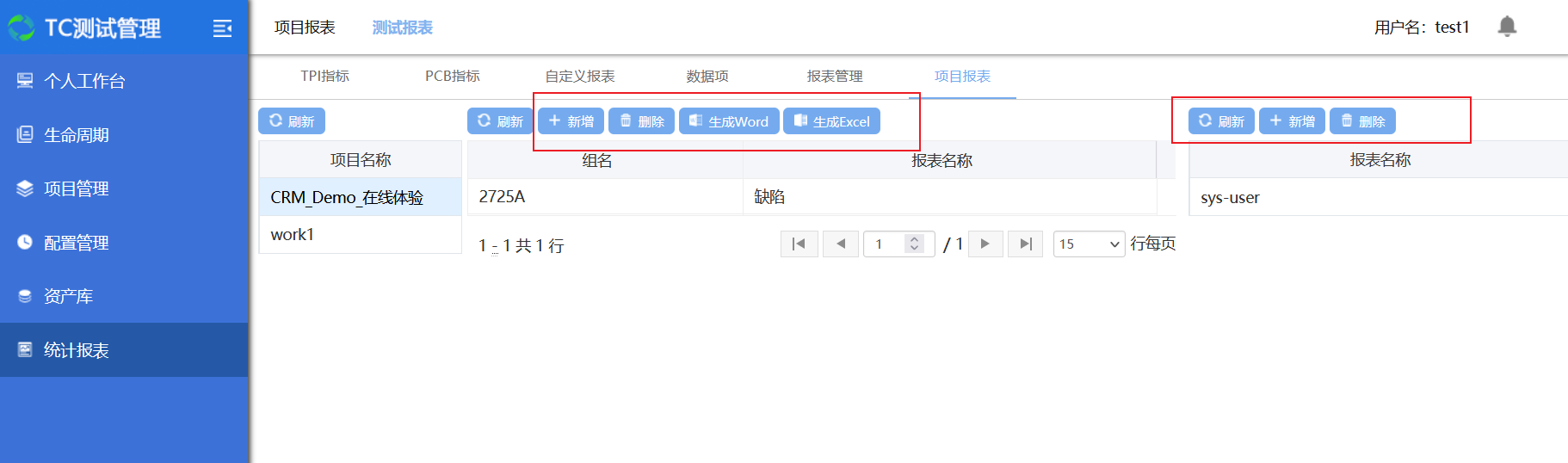Switch to 项目报表 top tab

(305, 28)
